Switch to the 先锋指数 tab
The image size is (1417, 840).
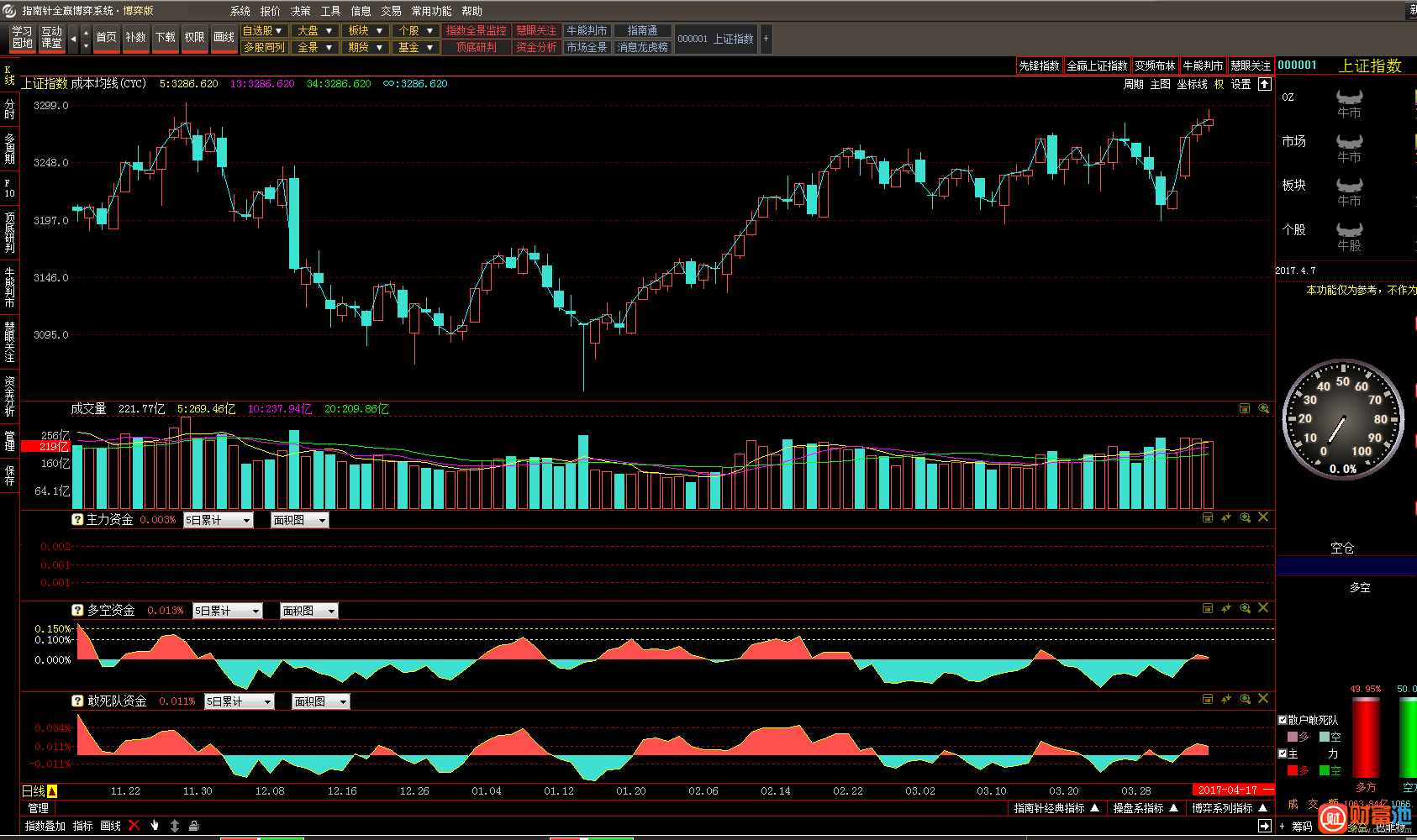coord(1040,66)
